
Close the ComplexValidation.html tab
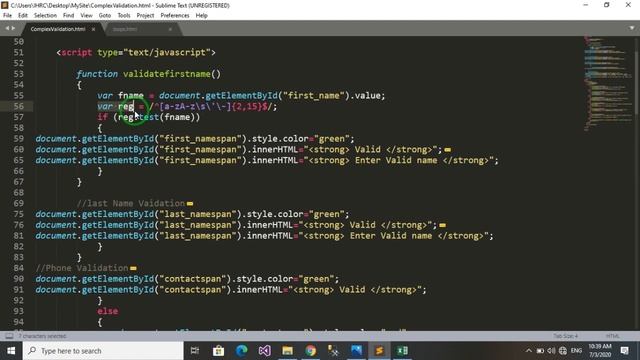[x=93, y=29]
